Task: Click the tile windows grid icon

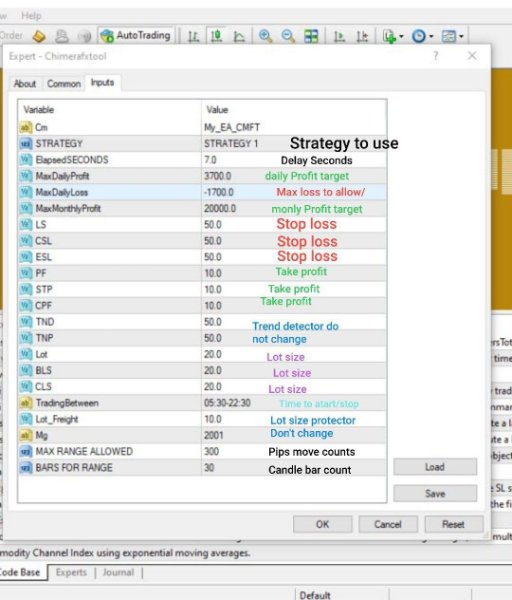Action: point(311,36)
